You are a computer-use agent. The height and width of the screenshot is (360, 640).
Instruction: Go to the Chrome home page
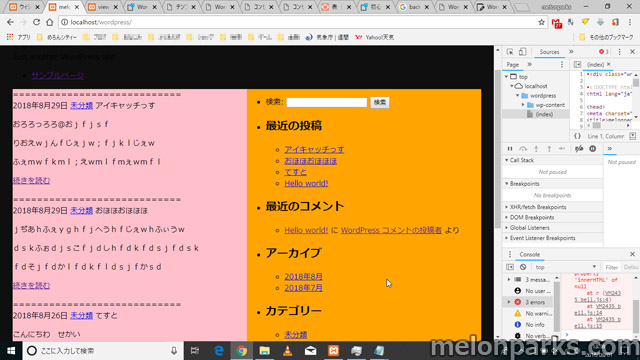(49, 22)
